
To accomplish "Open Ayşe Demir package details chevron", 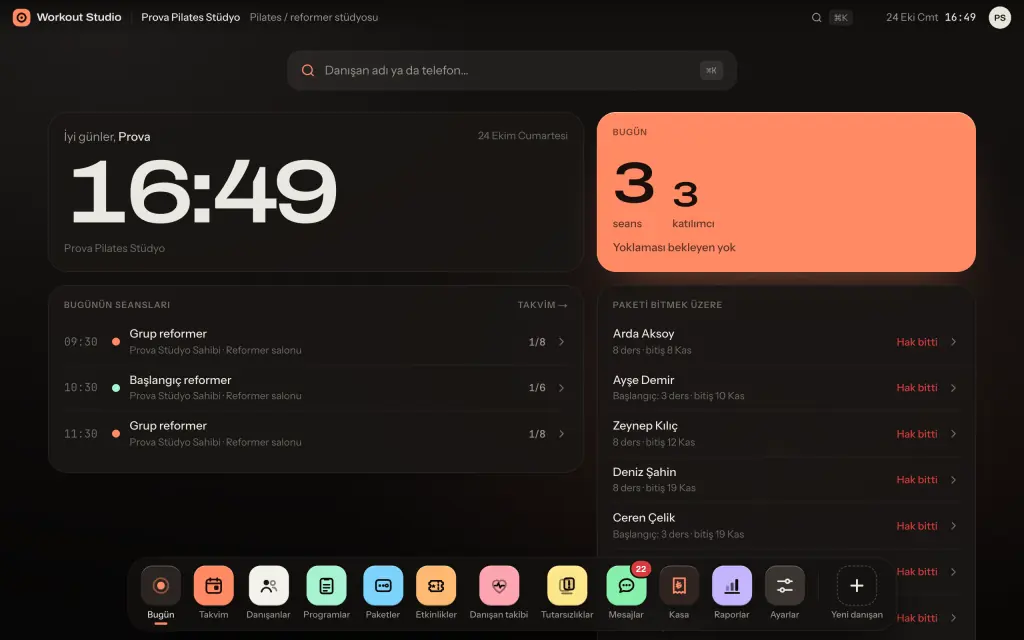I will point(953,388).
